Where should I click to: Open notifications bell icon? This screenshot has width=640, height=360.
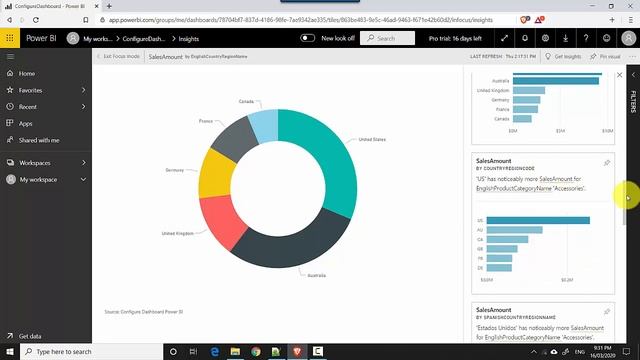point(525,38)
